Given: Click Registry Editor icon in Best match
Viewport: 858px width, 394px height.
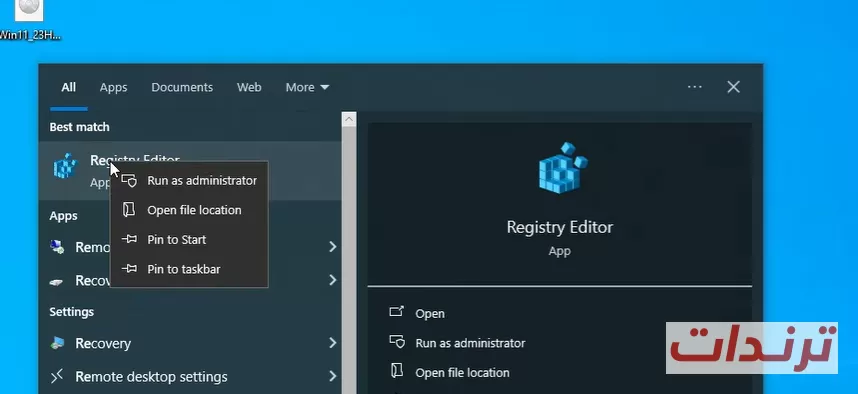Looking at the screenshot, I should tap(65, 166).
